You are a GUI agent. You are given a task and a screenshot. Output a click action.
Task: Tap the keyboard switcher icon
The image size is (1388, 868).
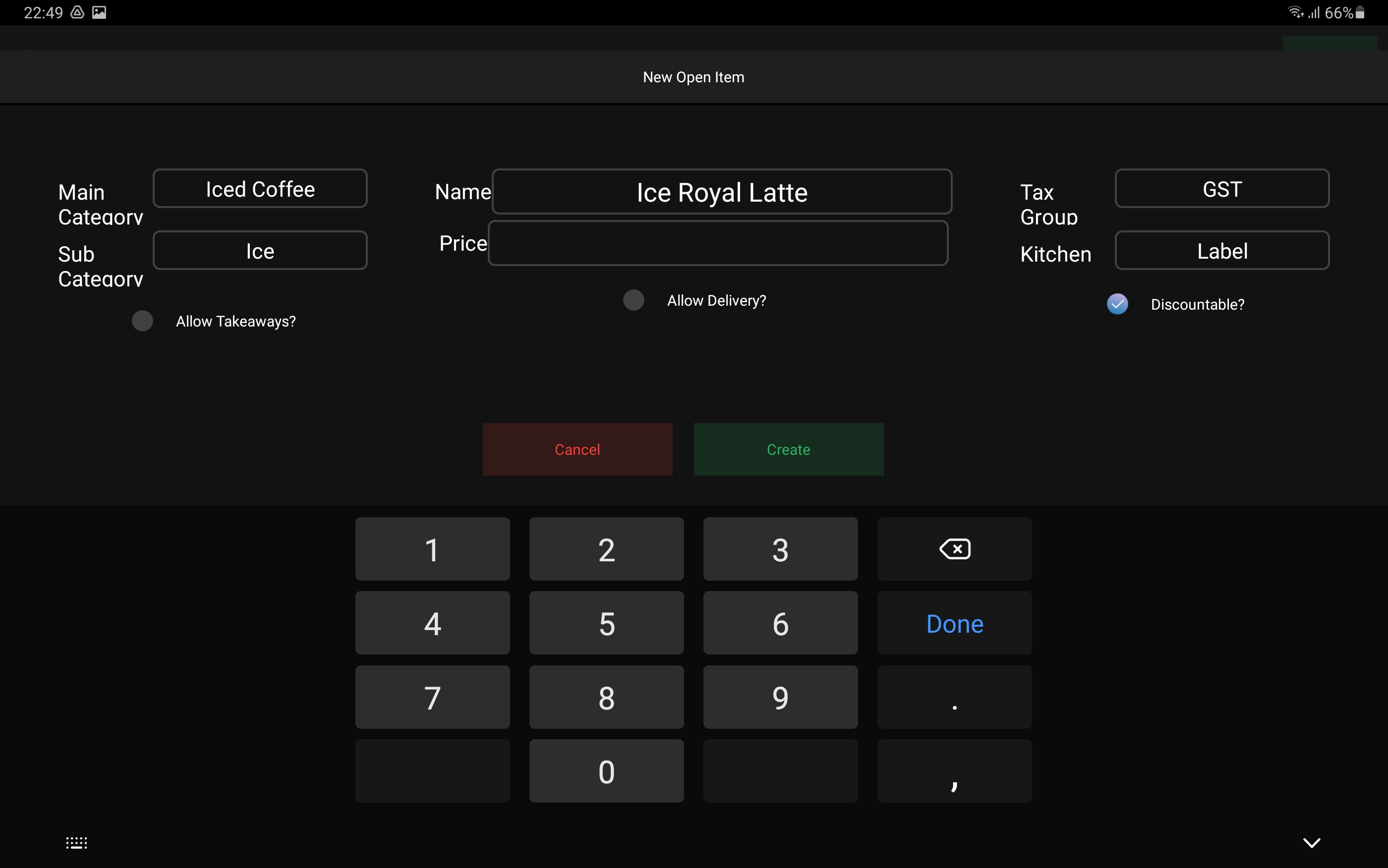coord(76,842)
